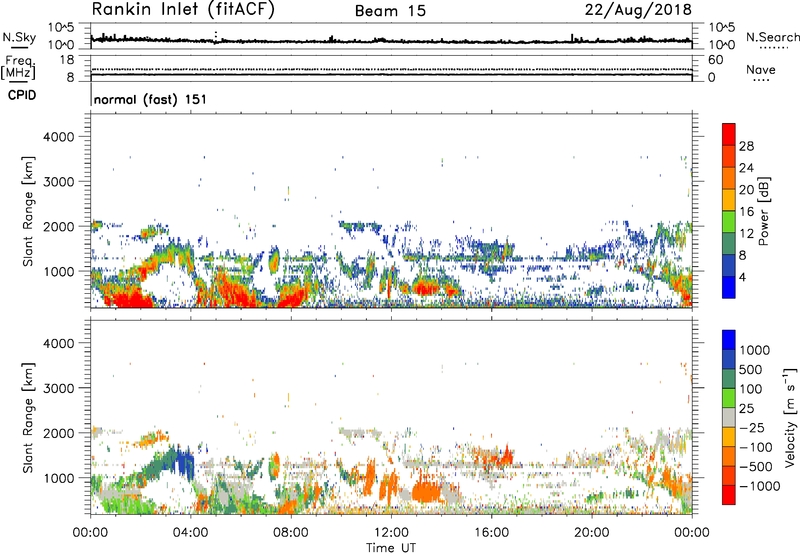800x554 pixels.
Task: Click the power panel "Slant Range [km]" label
Action: [x=28, y=211]
